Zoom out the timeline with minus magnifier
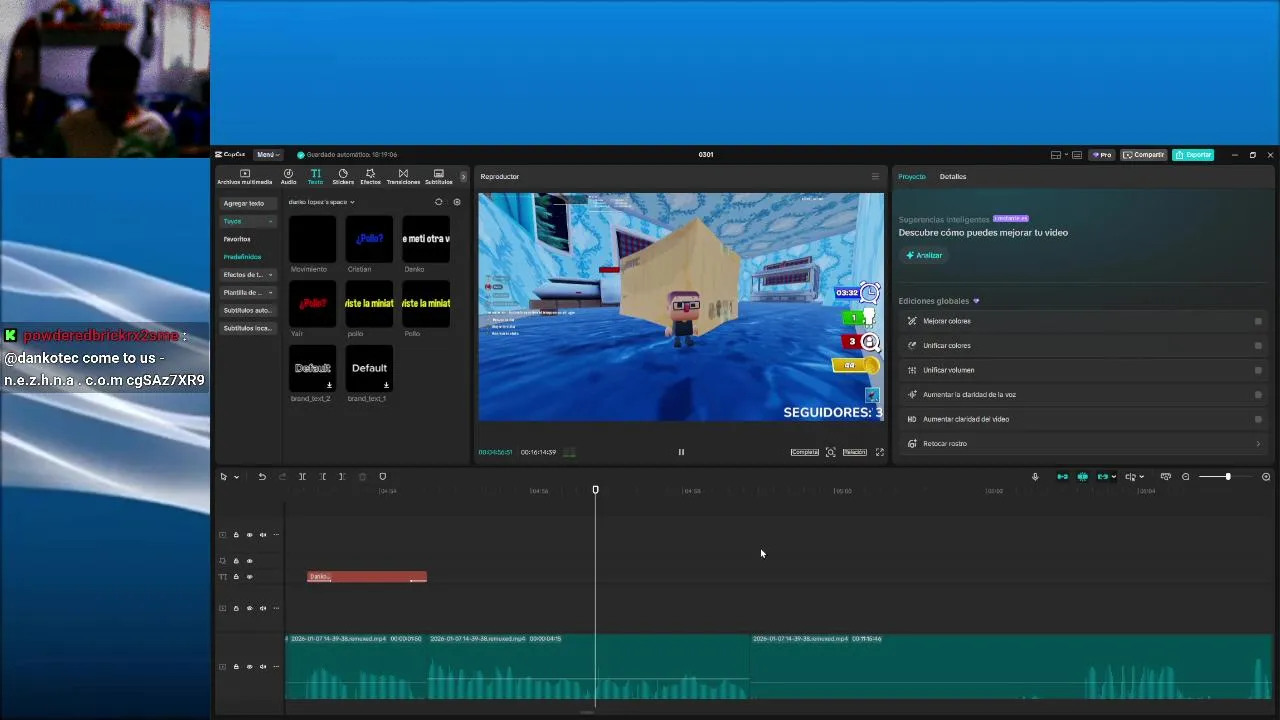The height and width of the screenshot is (720, 1280). tap(1186, 477)
